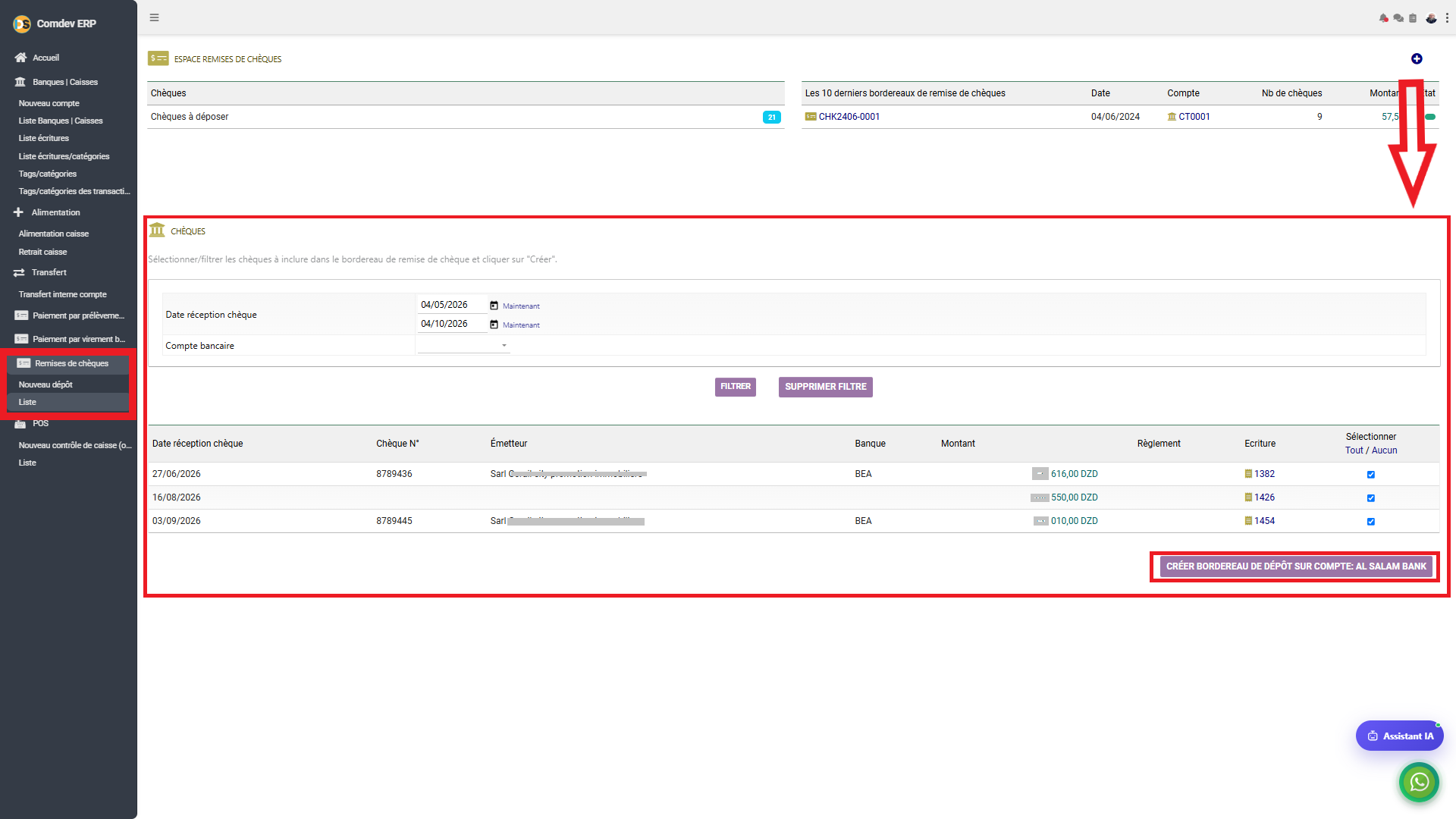1456x819 pixels.
Task: Open Nouveau dépôt under Remises de chèques
Action: click(45, 384)
